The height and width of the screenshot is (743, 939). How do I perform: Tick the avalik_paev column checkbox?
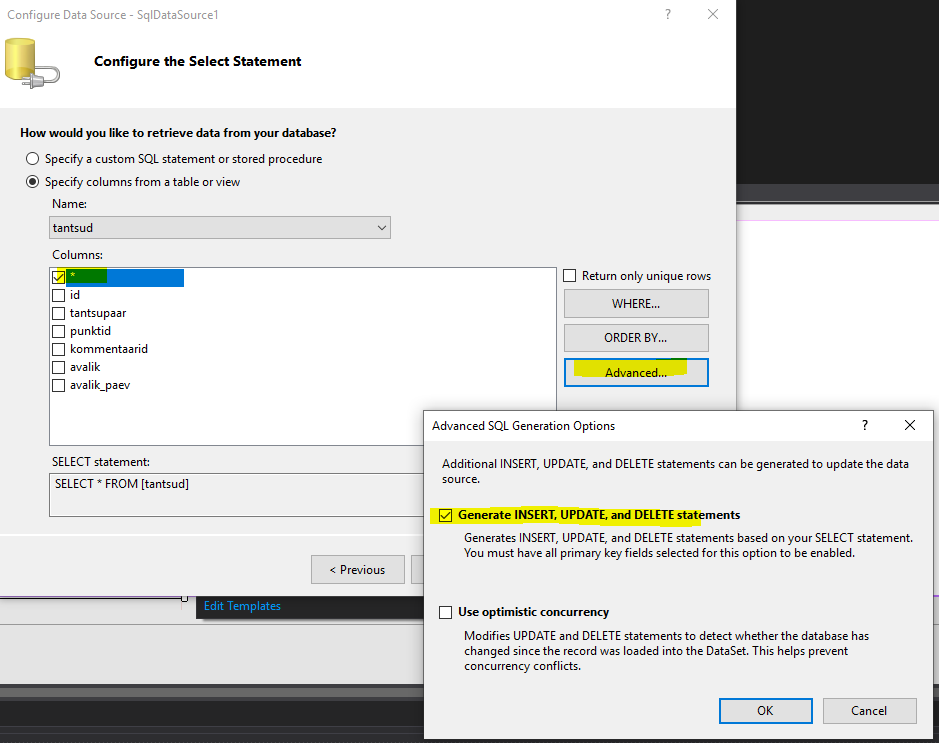[59, 385]
